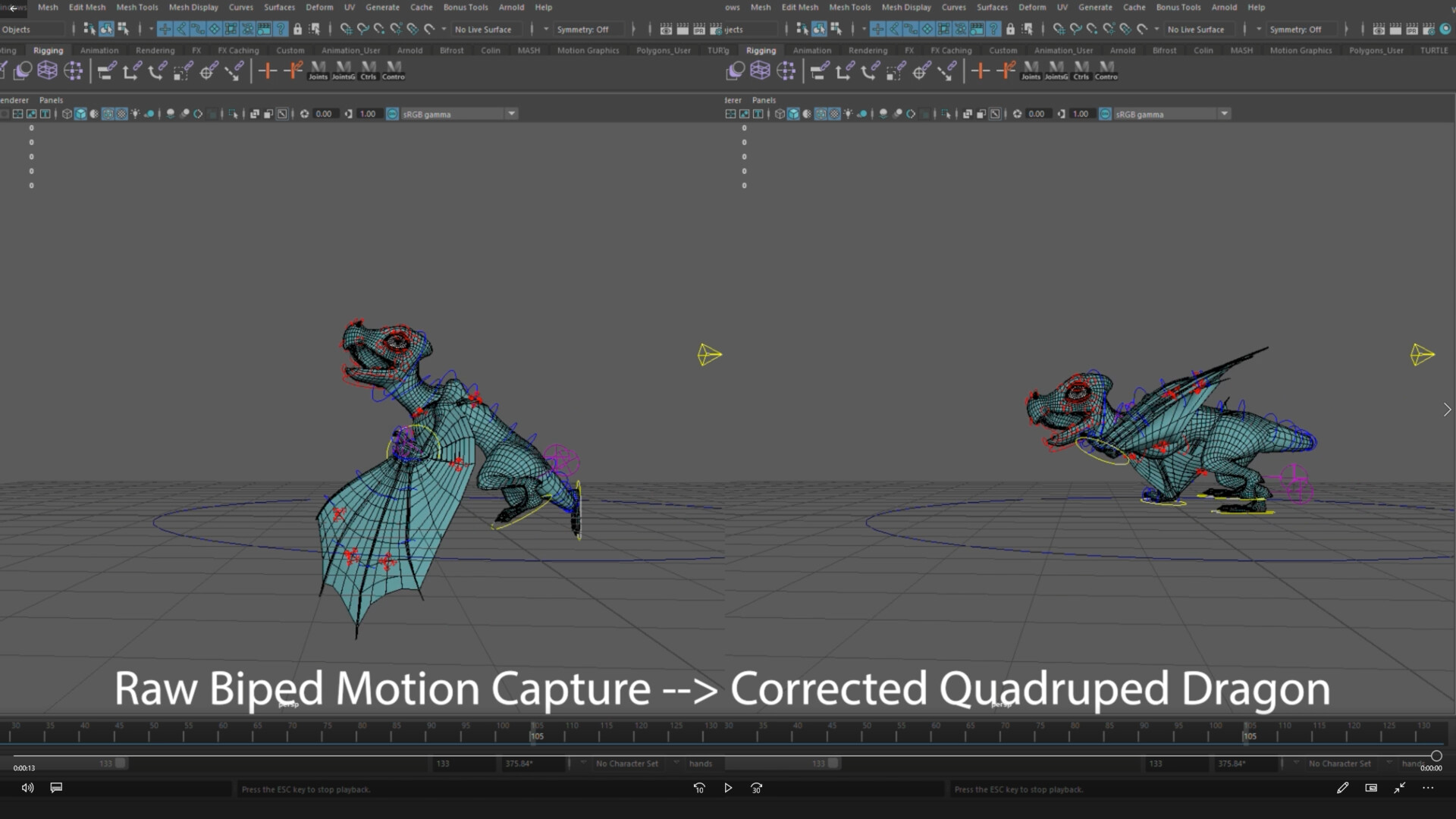The height and width of the screenshot is (819, 1456).
Task: Open the sRGB gamma dropdown
Action: pyautogui.click(x=513, y=114)
